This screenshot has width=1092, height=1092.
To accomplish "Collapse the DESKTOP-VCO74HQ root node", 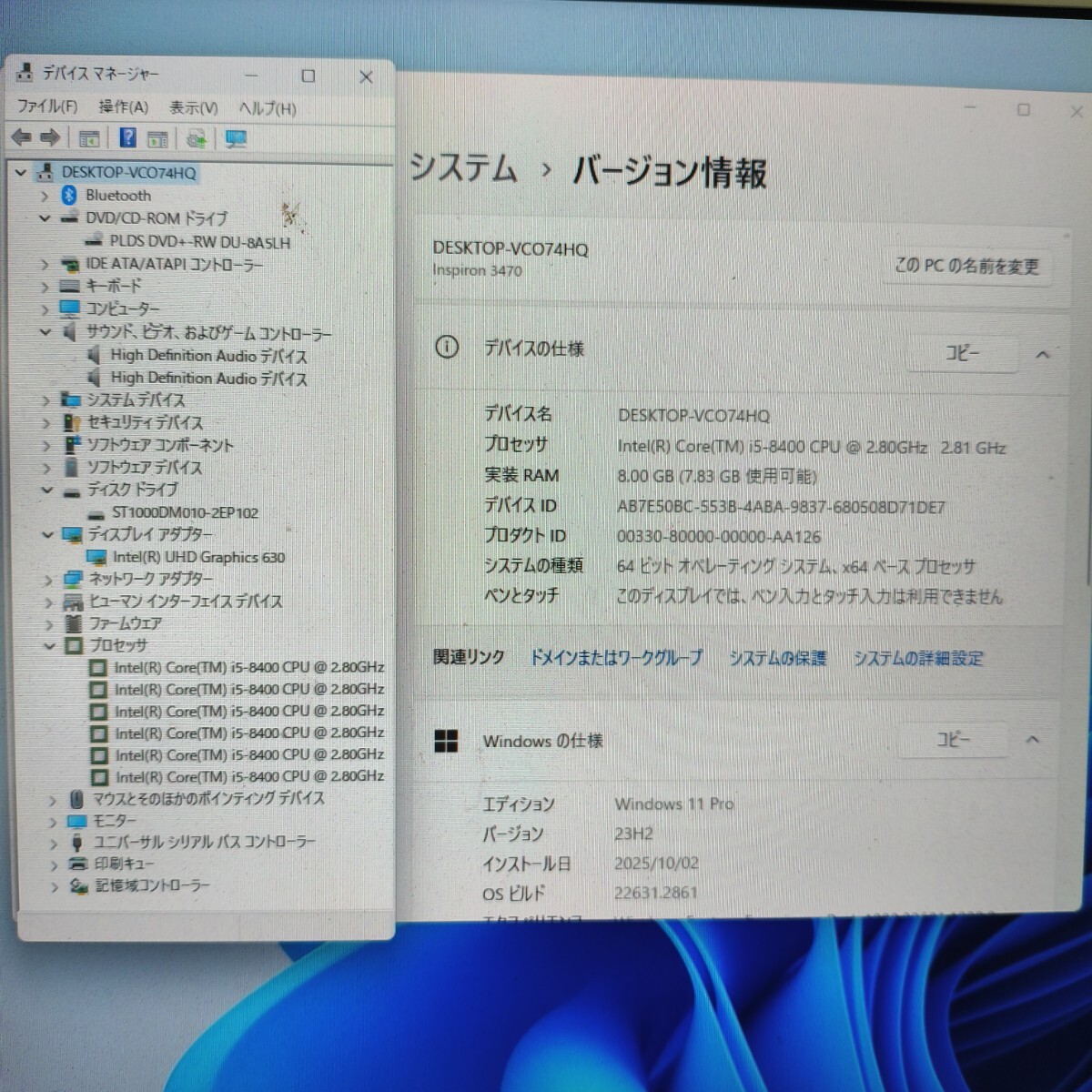I will click(21, 172).
